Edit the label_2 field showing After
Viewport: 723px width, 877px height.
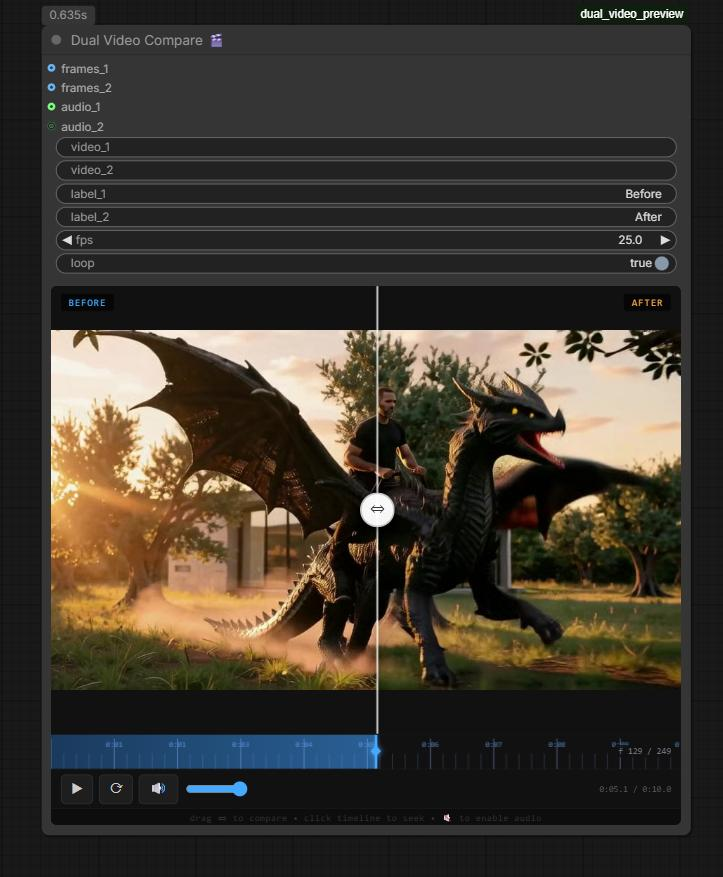pos(366,217)
